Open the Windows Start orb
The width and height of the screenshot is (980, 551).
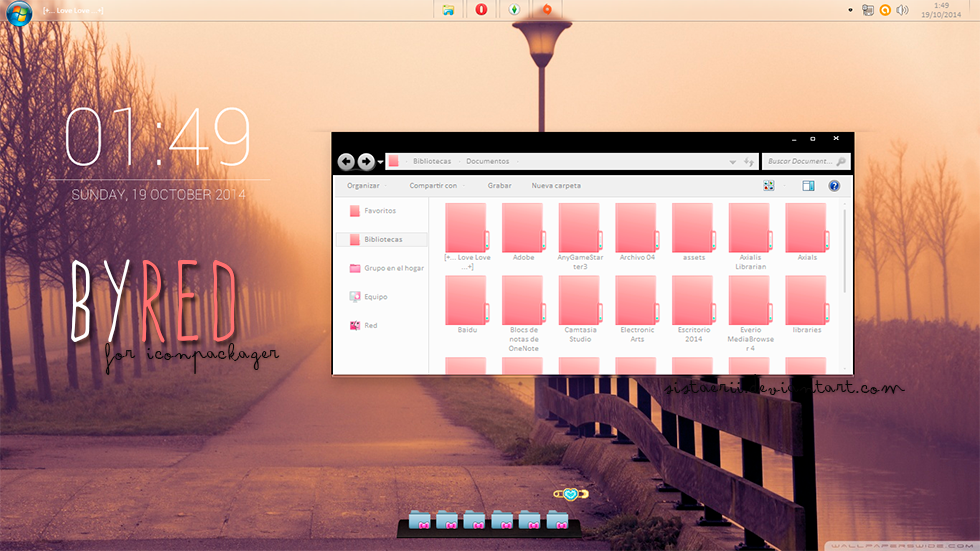point(19,12)
